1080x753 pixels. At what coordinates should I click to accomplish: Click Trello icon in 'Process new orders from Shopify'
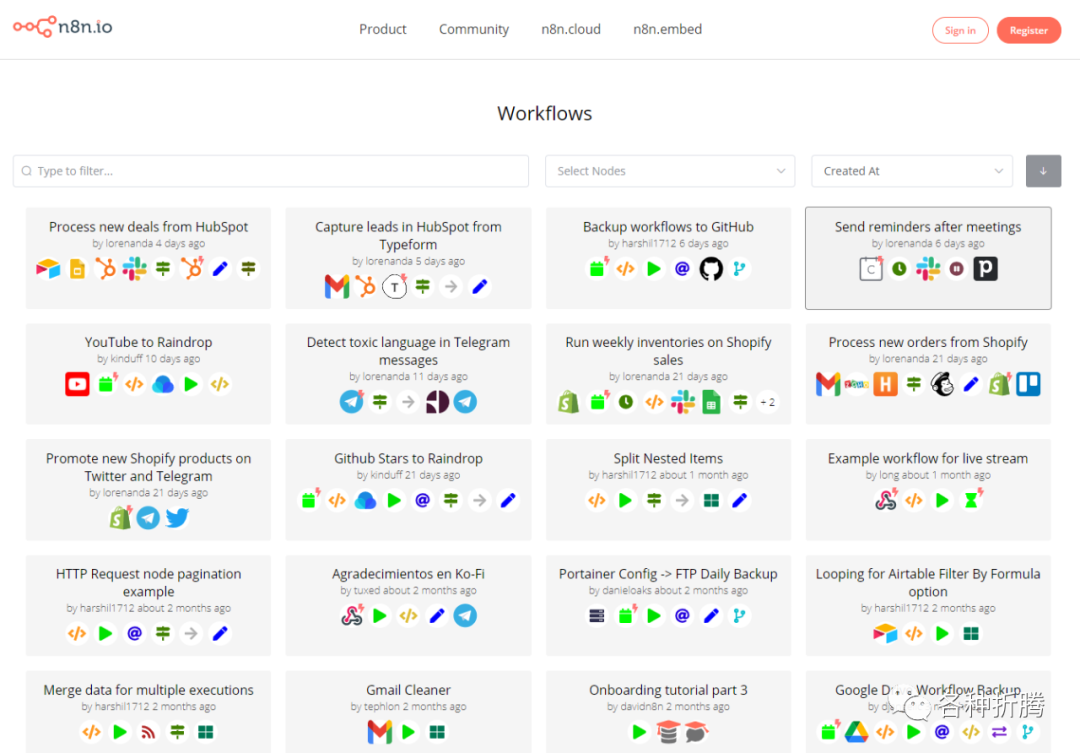tap(1028, 384)
